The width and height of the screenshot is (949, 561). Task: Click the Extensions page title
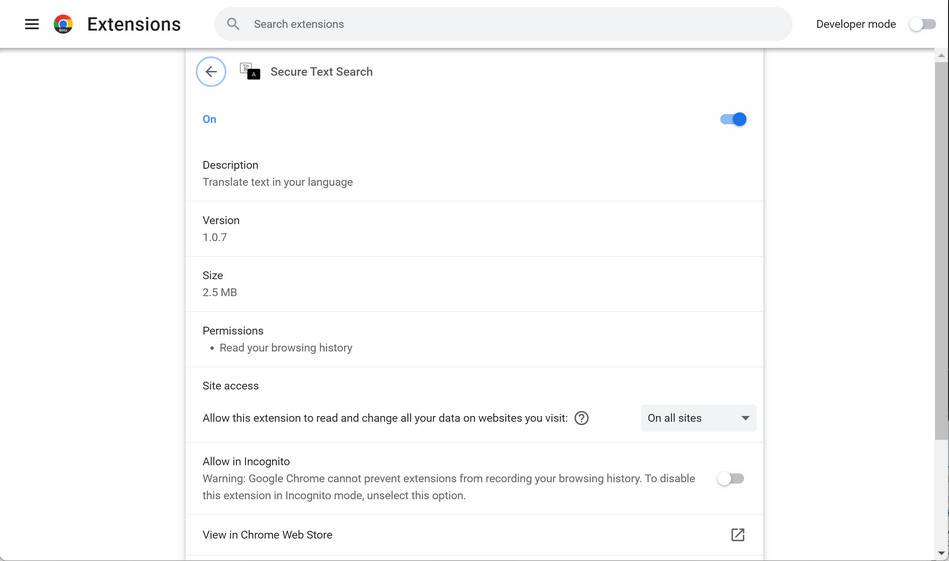coord(134,24)
